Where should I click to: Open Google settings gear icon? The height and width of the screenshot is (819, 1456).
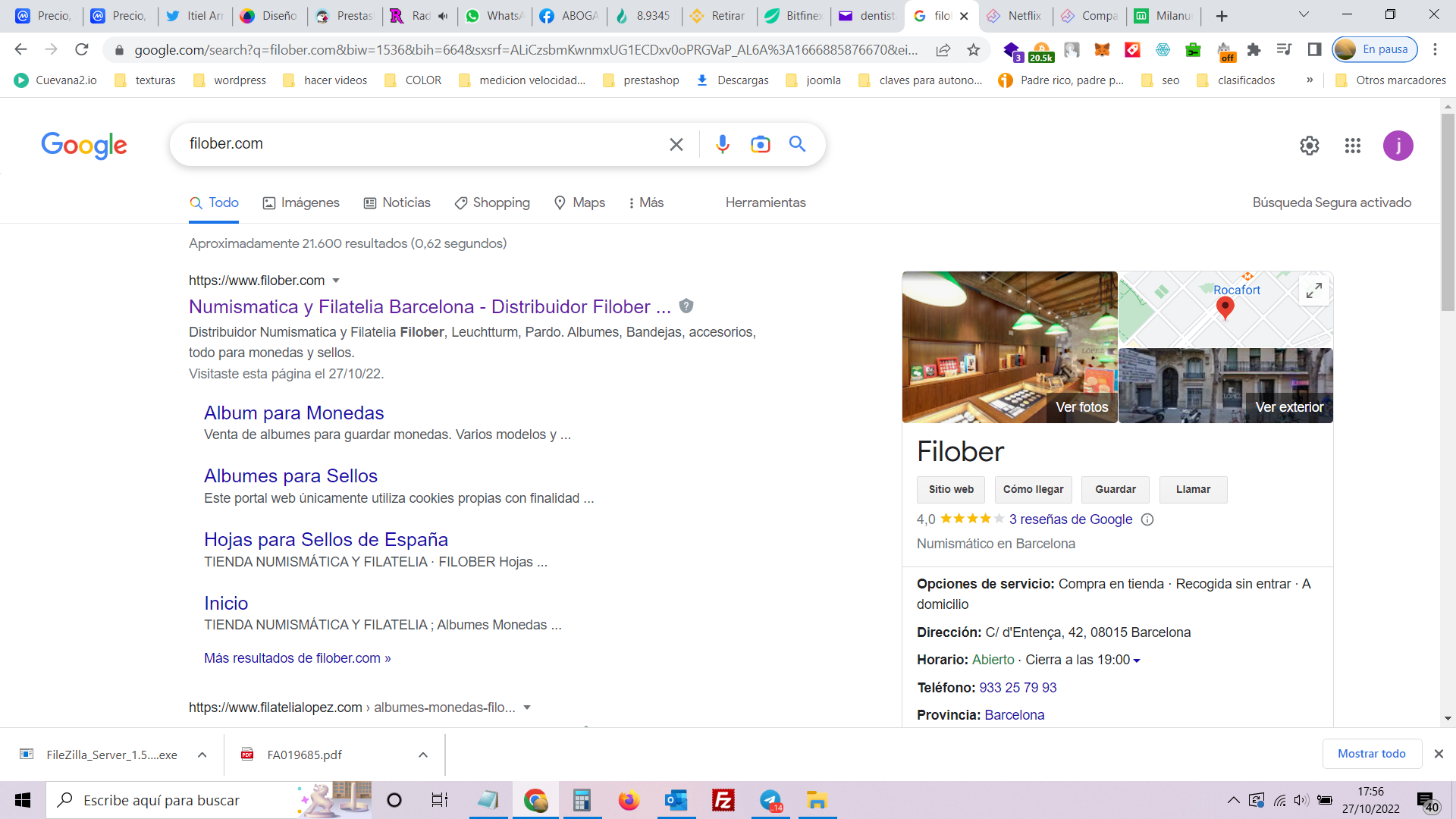1309,146
